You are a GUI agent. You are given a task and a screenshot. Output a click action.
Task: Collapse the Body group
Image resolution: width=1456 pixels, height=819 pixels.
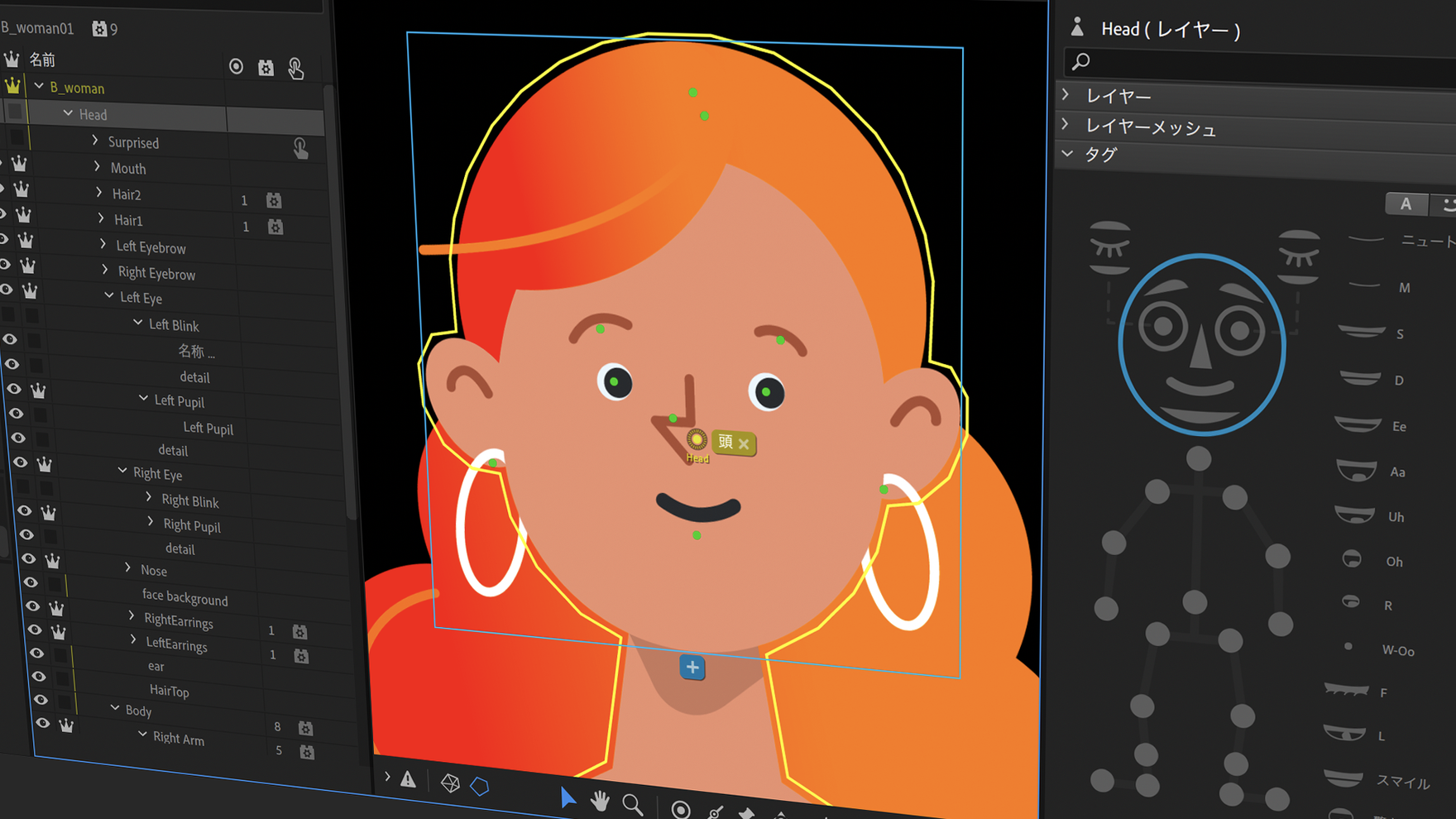tap(115, 708)
